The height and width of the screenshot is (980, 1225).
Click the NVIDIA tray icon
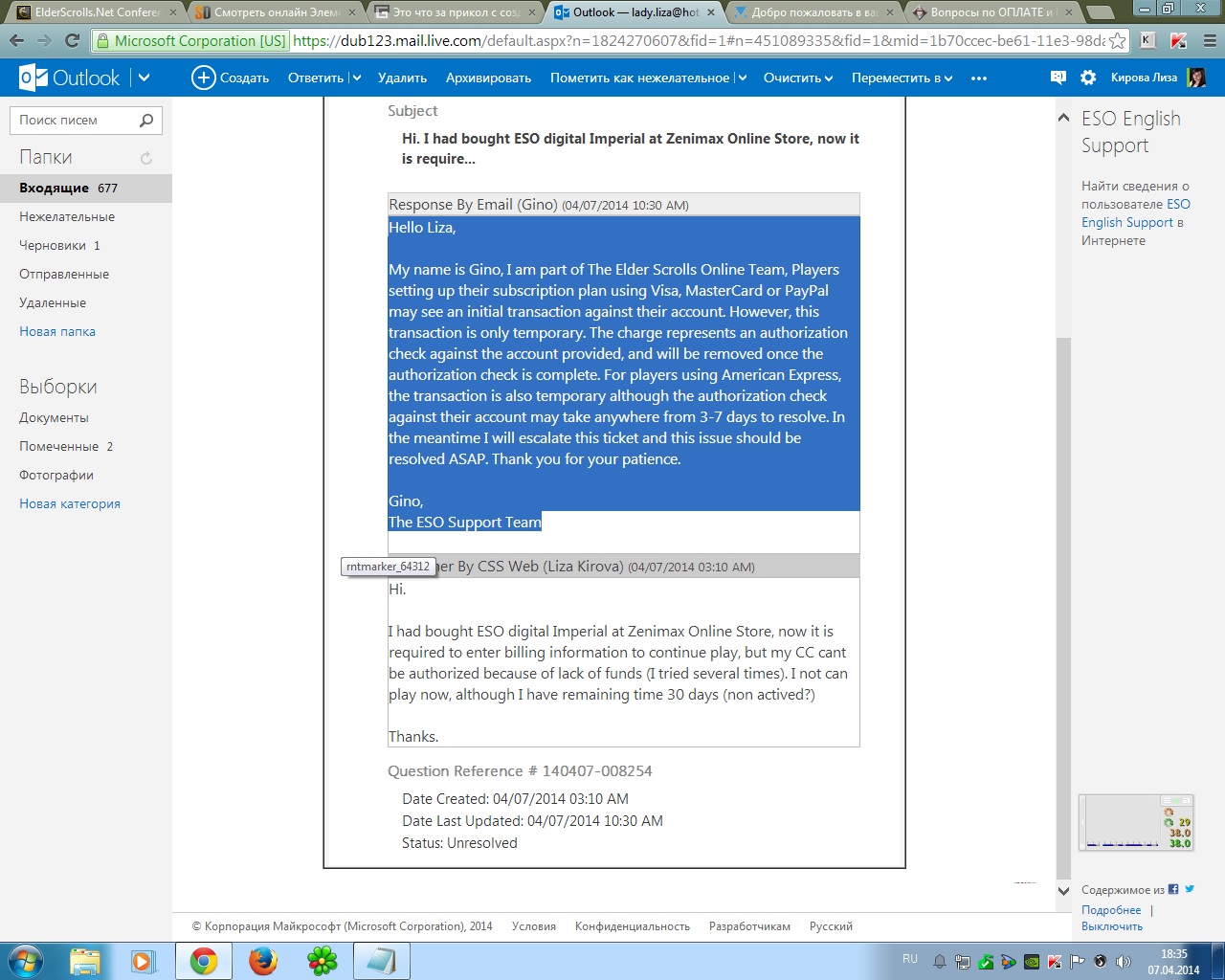click(1032, 961)
